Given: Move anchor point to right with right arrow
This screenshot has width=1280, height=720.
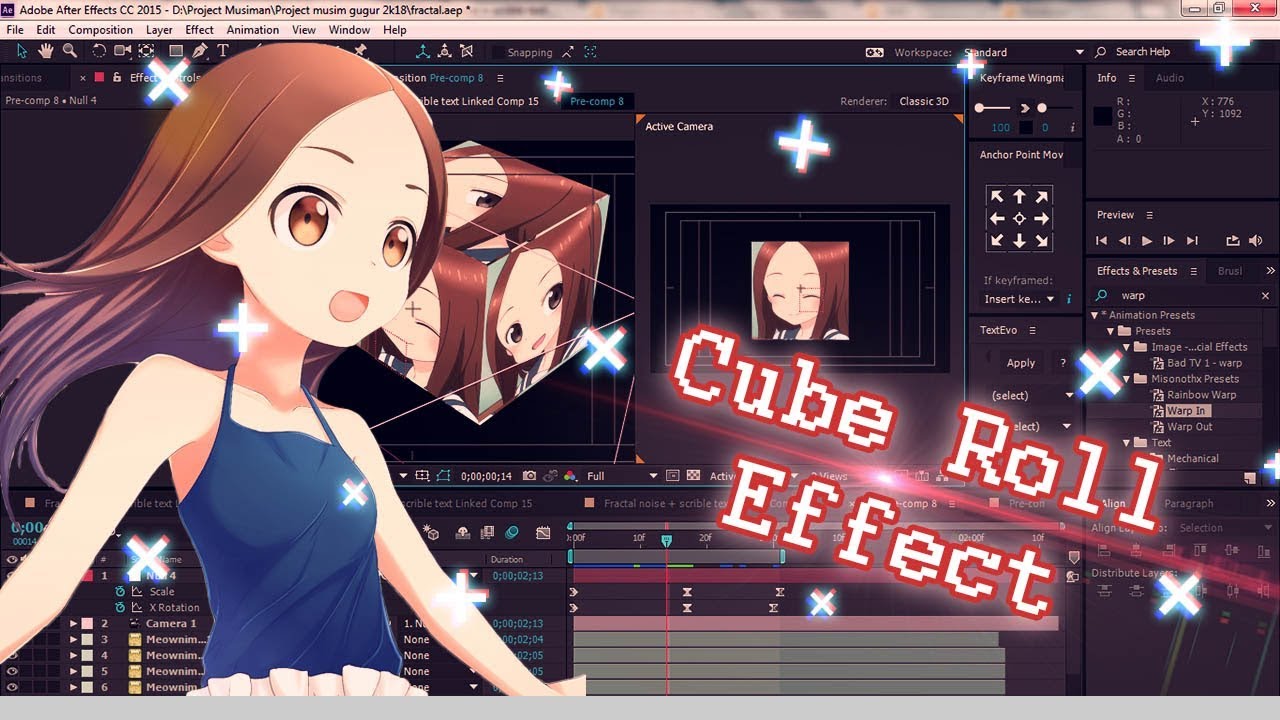Looking at the screenshot, I should pyautogui.click(x=1042, y=218).
